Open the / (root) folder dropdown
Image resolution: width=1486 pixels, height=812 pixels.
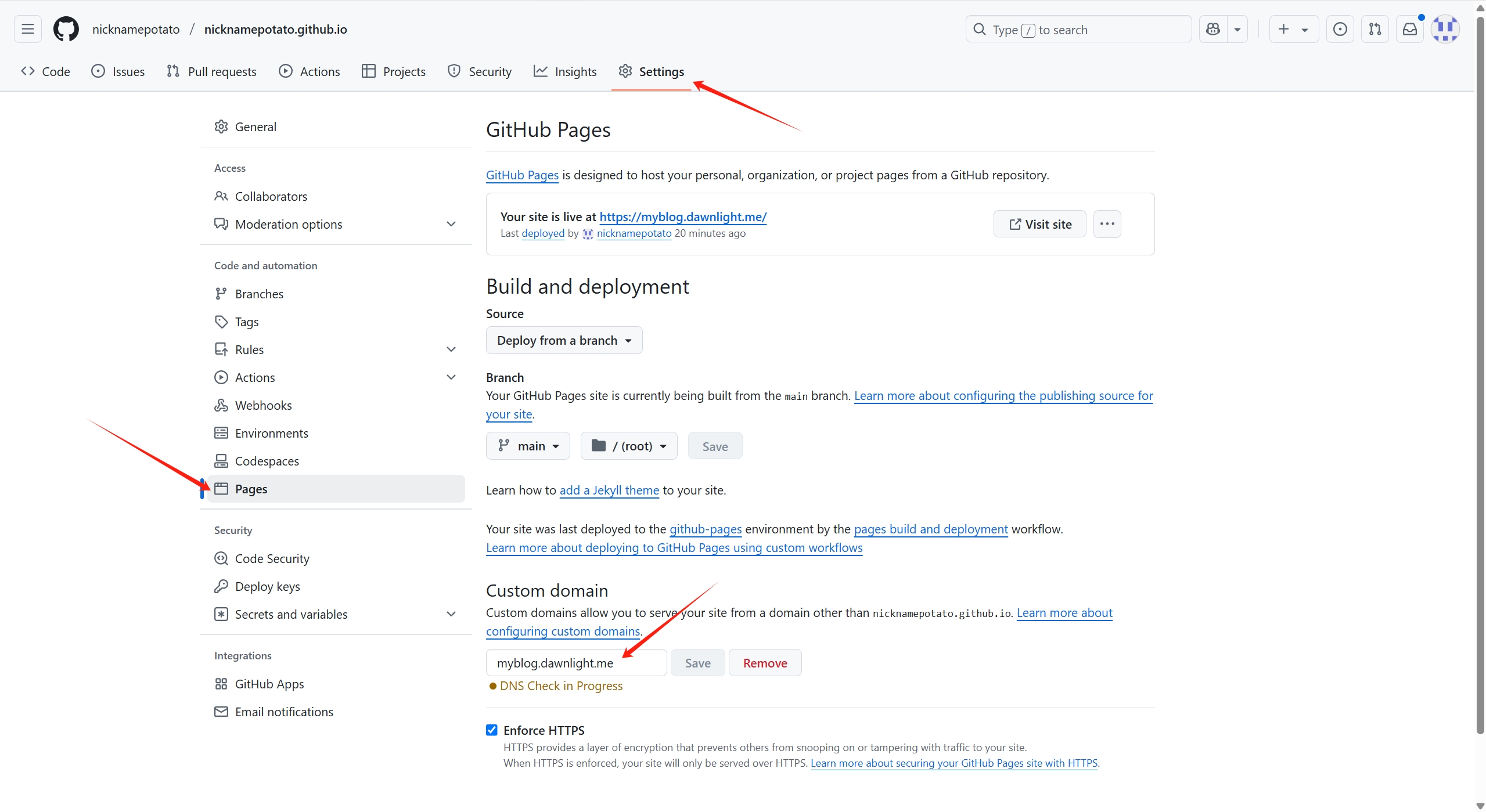point(629,446)
